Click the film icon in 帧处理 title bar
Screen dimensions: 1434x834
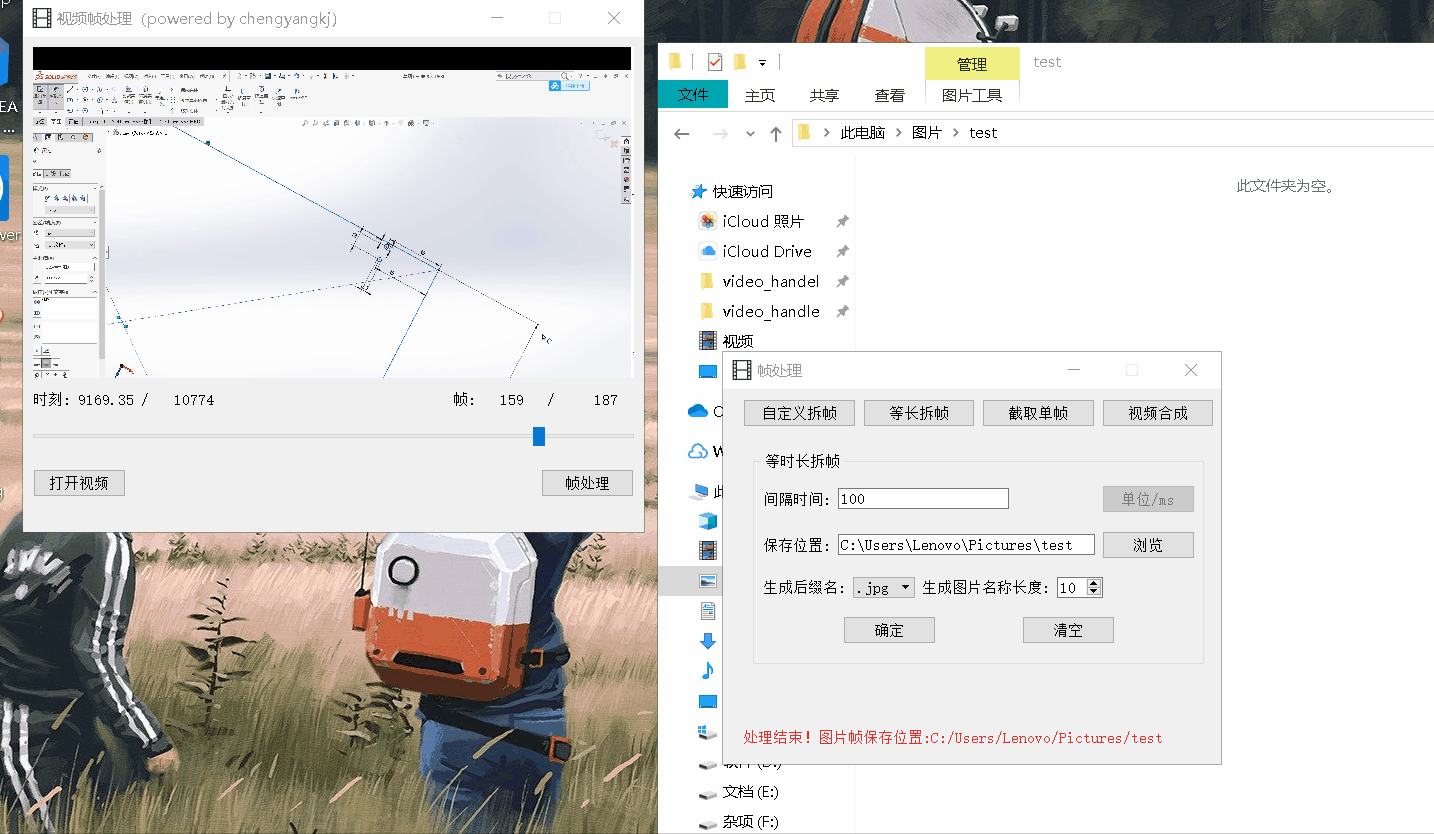(x=741, y=370)
